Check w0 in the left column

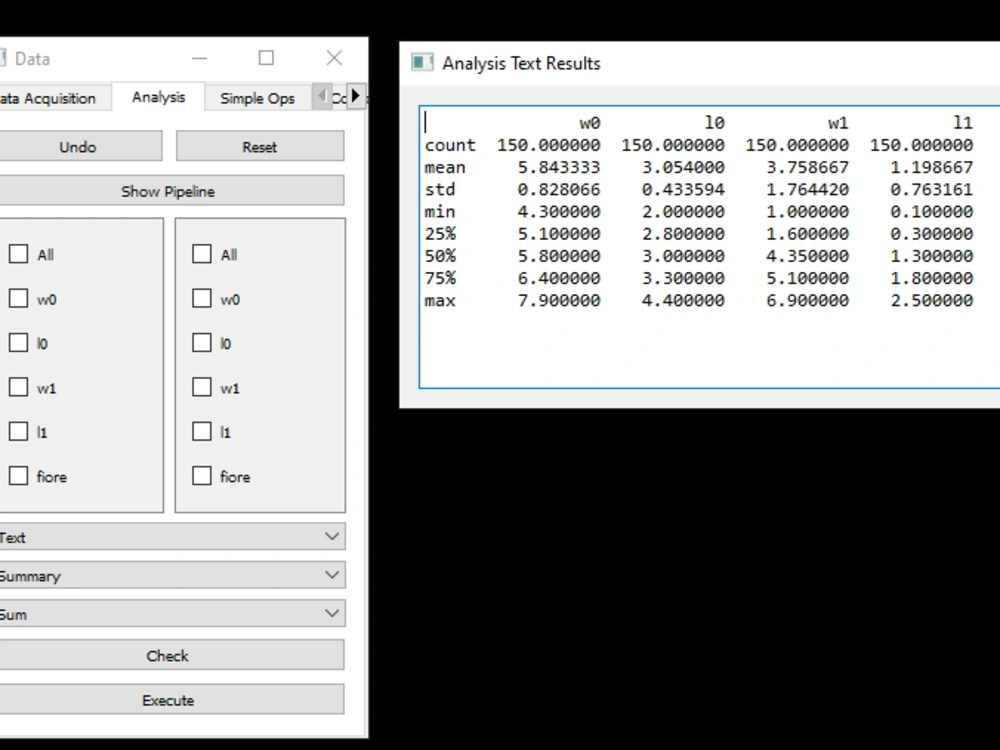click(x=18, y=298)
